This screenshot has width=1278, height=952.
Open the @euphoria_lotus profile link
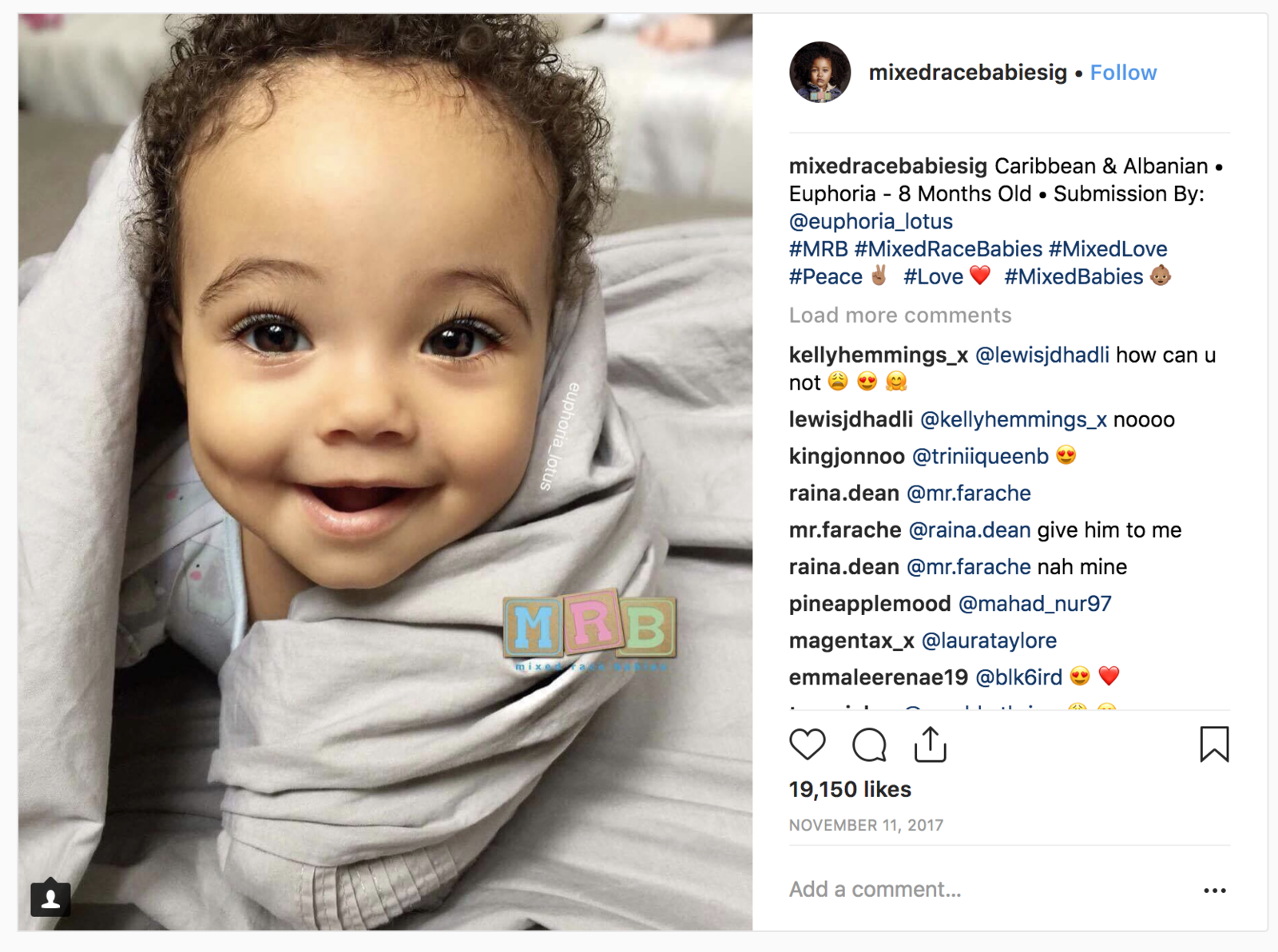871,221
